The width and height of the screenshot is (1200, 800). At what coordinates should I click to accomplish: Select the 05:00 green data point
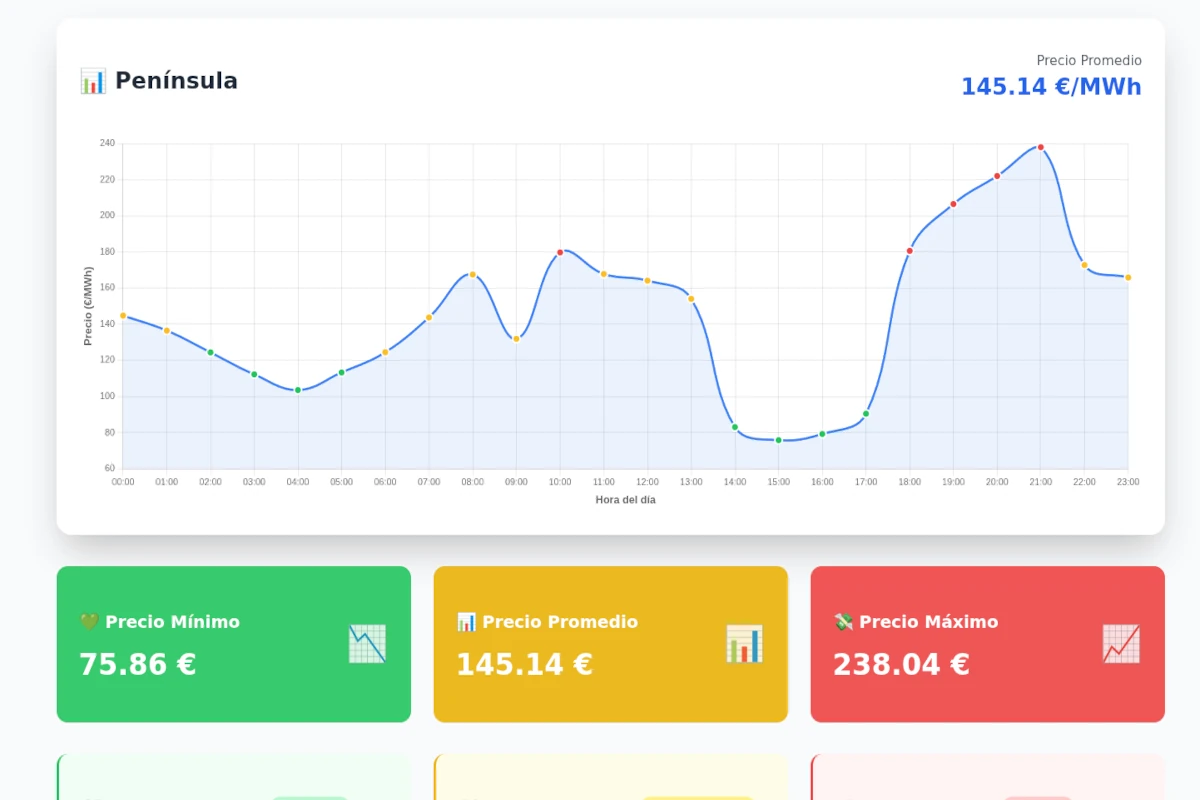[341, 372]
